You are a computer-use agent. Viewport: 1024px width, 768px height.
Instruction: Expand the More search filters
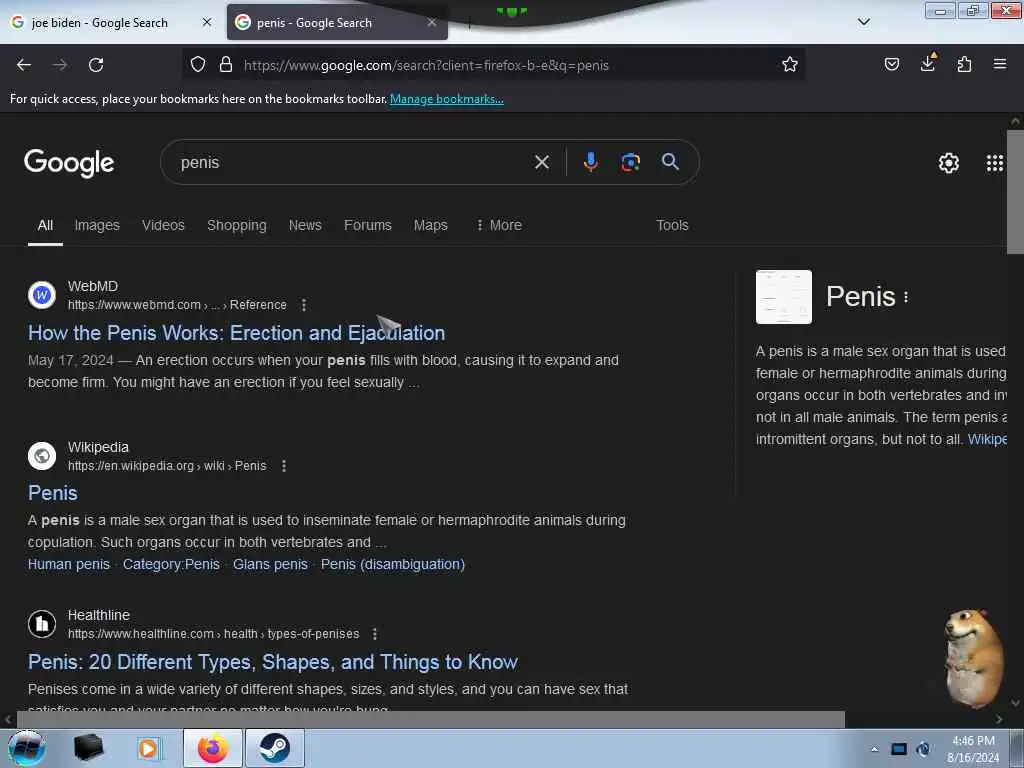click(x=499, y=225)
